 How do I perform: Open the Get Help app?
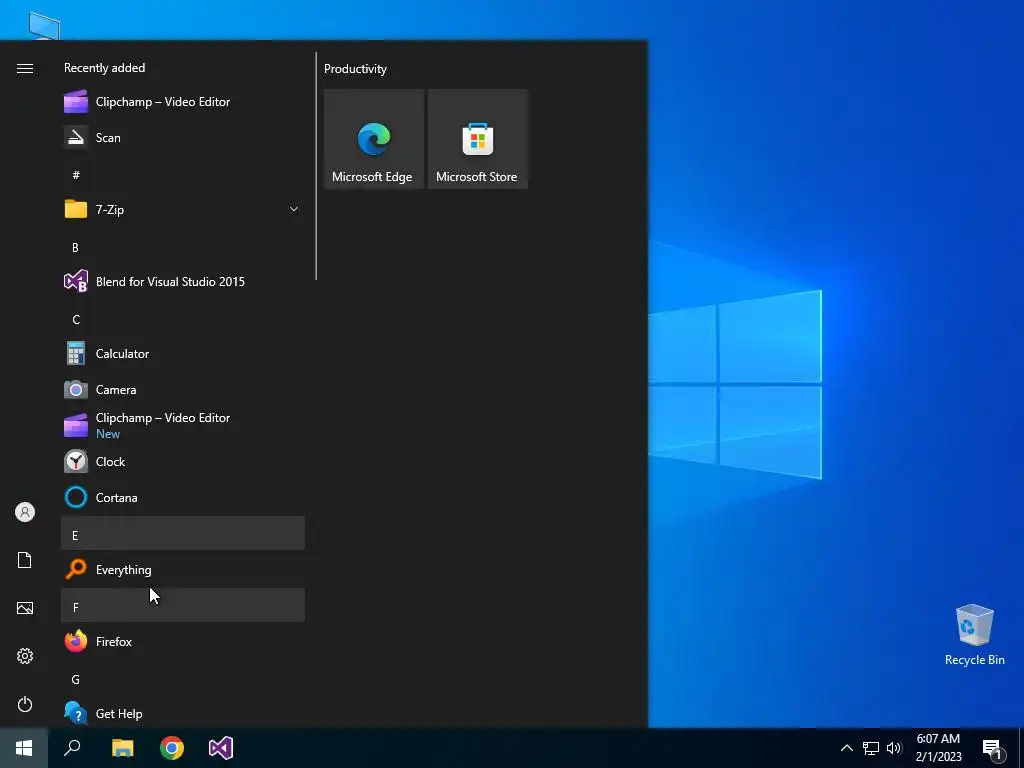(183, 714)
